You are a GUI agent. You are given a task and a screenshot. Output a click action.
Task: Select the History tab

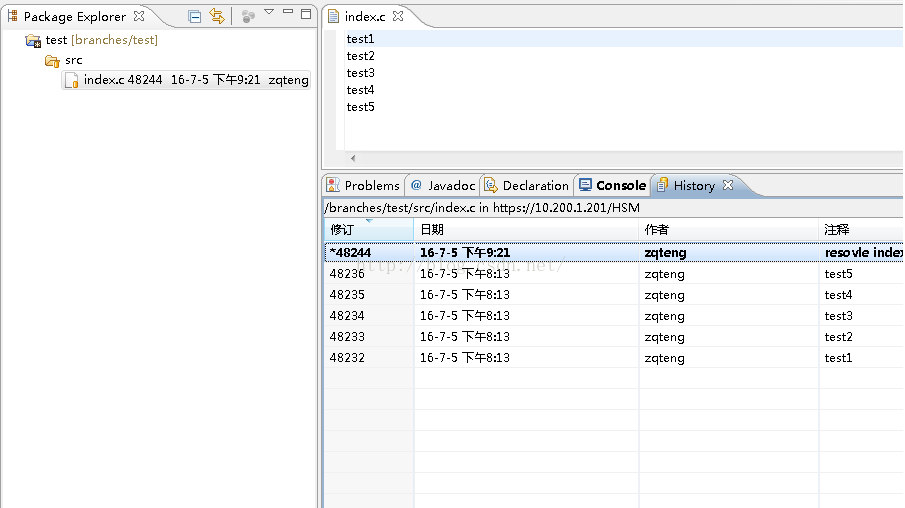click(x=694, y=186)
